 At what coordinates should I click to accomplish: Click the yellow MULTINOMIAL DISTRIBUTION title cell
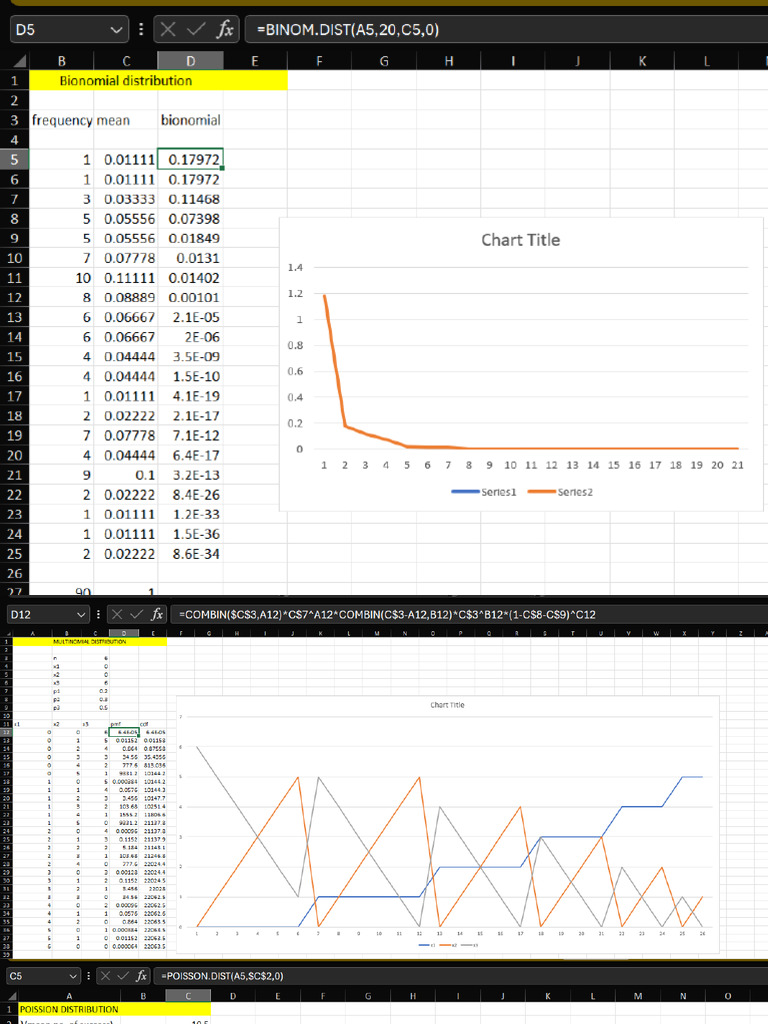tap(90, 641)
